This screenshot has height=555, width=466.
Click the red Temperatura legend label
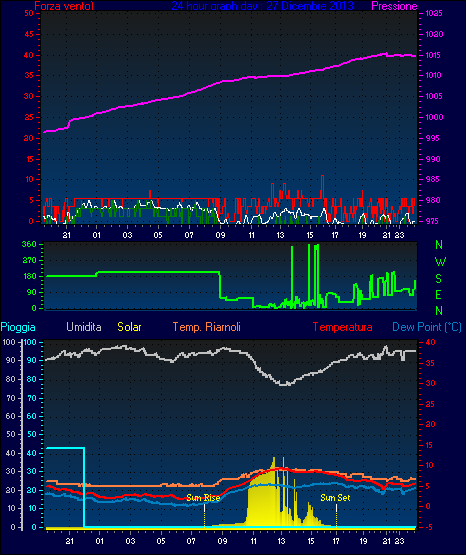(x=343, y=327)
